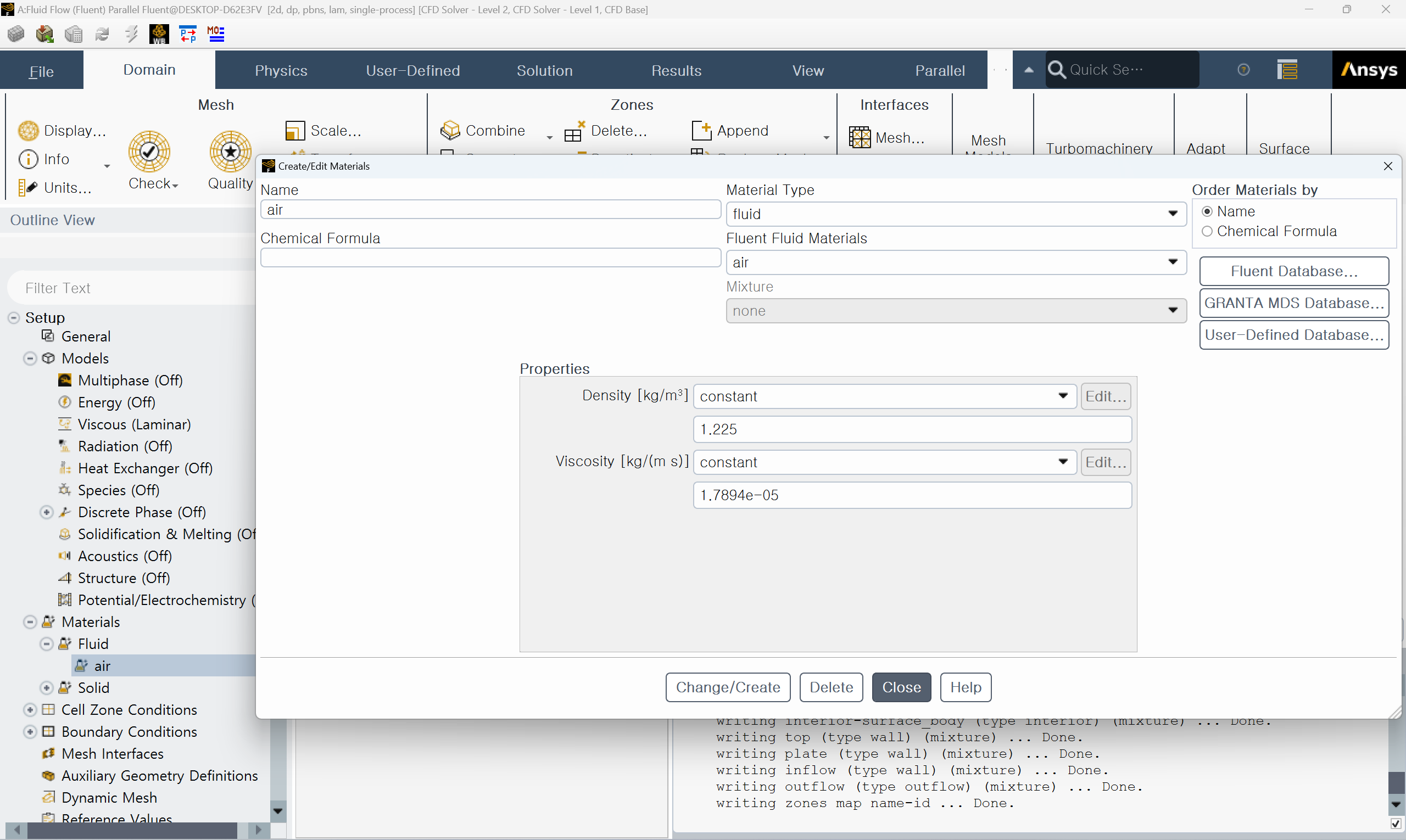Click the material Name input field

coord(490,210)
